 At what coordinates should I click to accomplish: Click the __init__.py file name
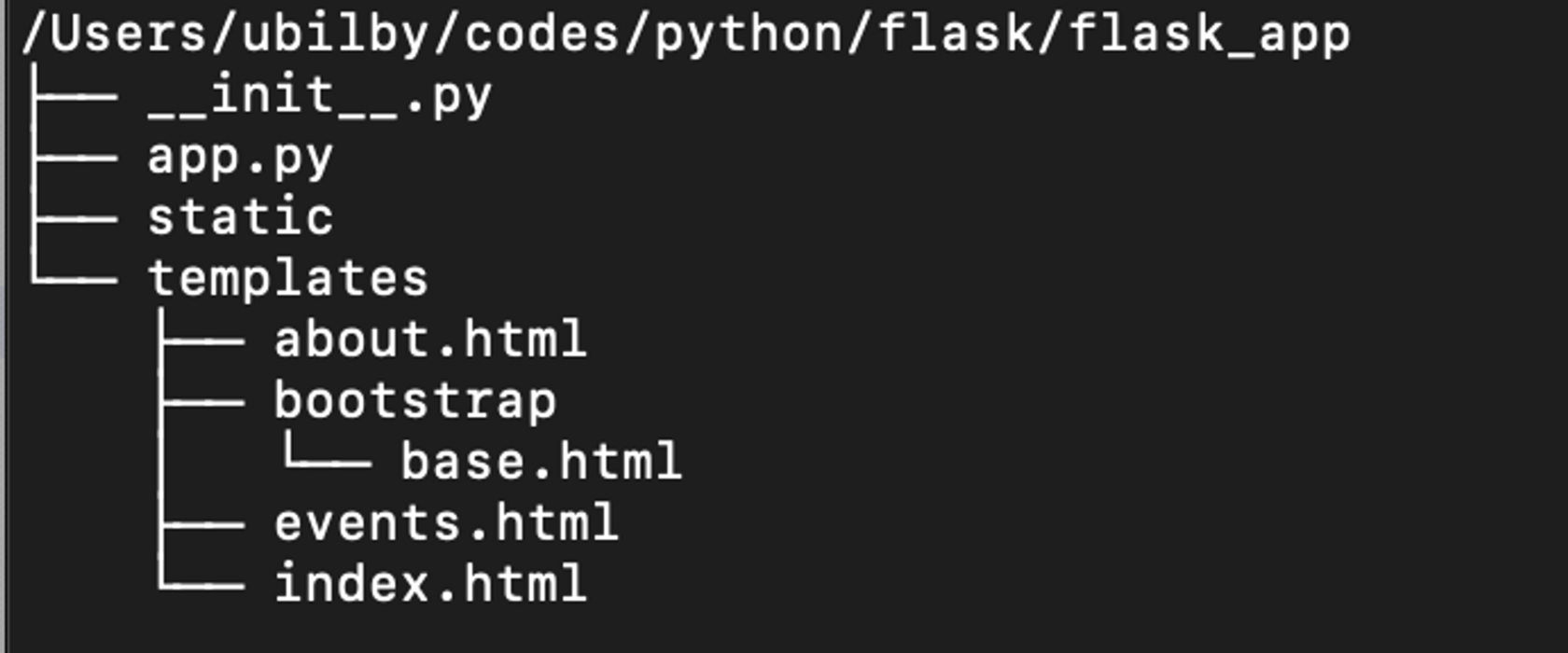click(x=319, y=96)
